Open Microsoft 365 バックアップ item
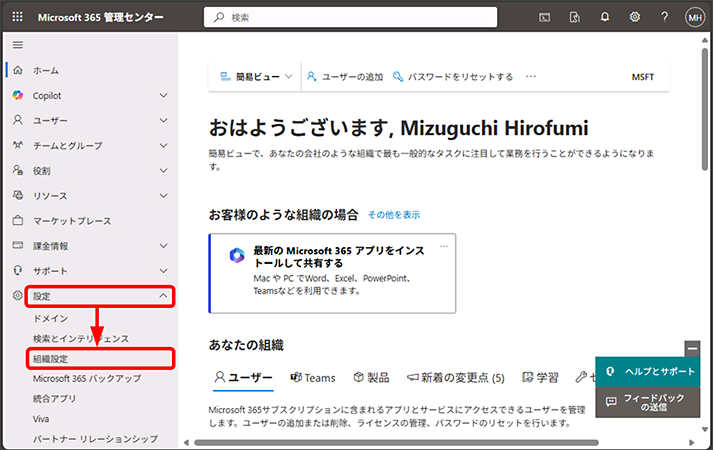 coord(87,378)
